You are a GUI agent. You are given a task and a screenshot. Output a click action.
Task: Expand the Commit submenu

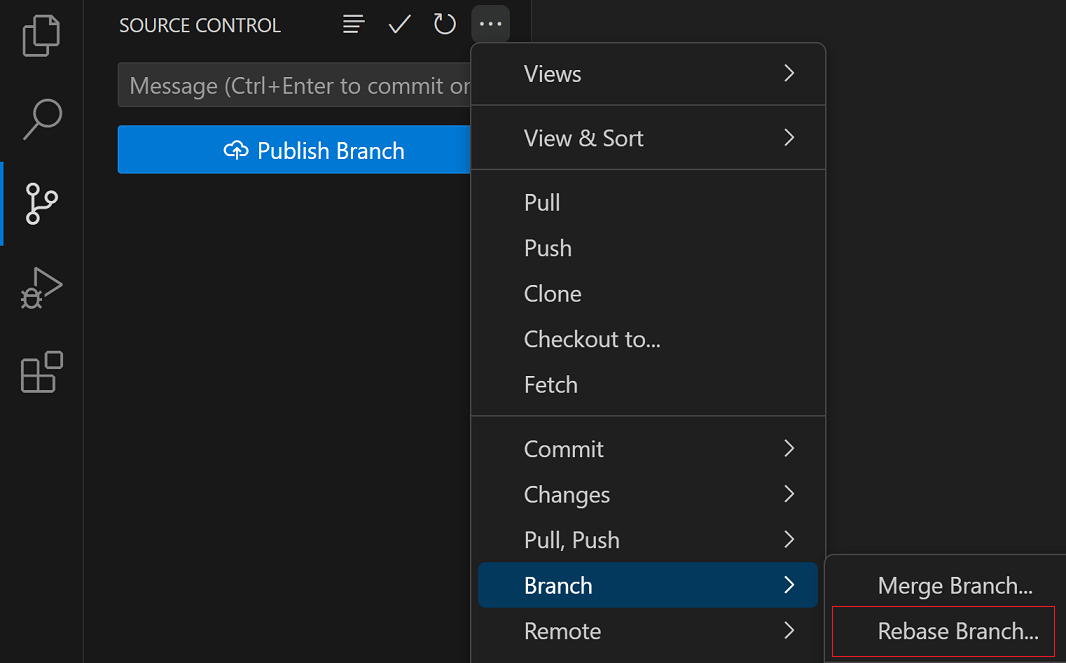tap(648, 449)
